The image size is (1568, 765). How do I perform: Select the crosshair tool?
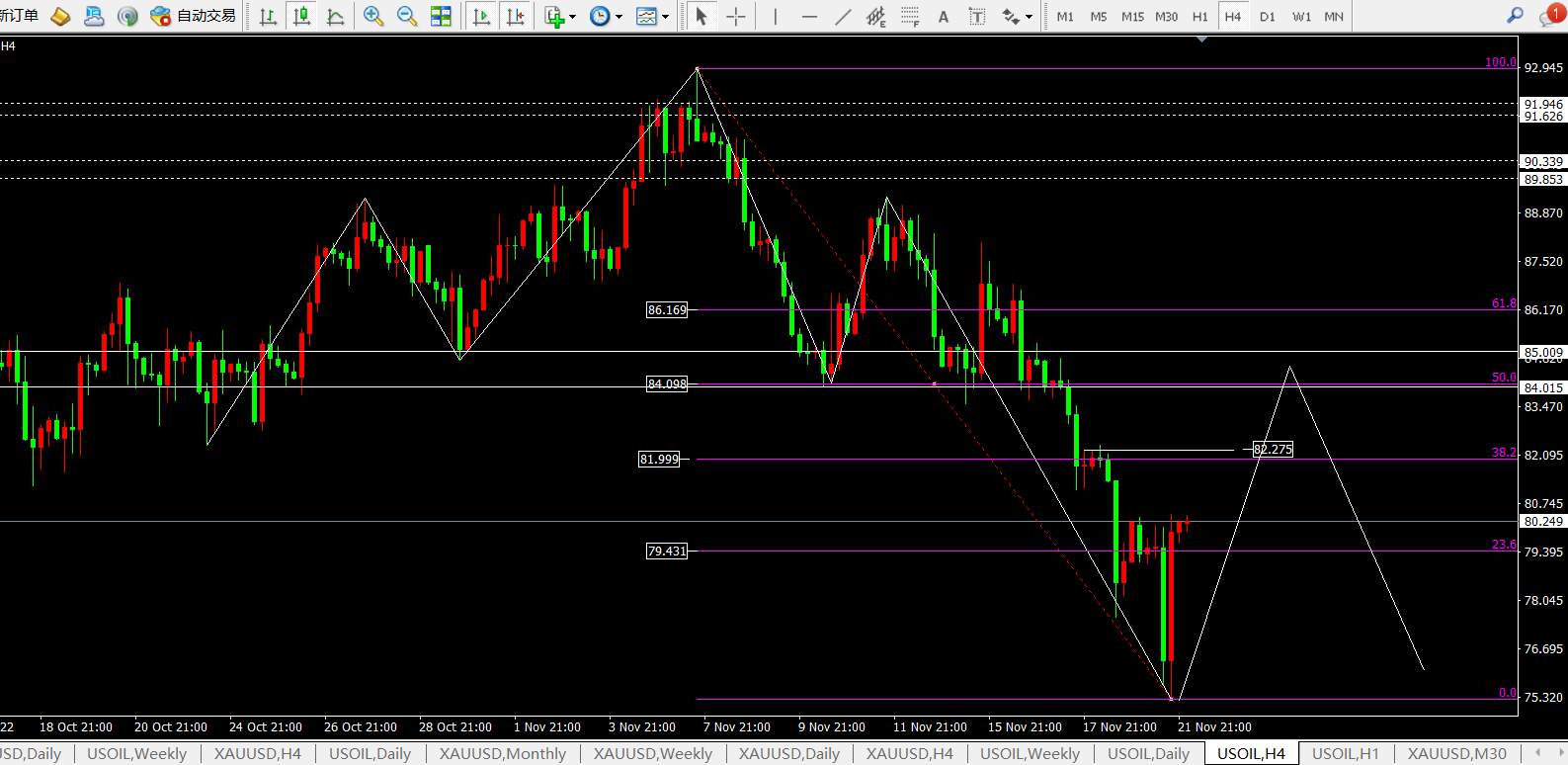(735, 16)
